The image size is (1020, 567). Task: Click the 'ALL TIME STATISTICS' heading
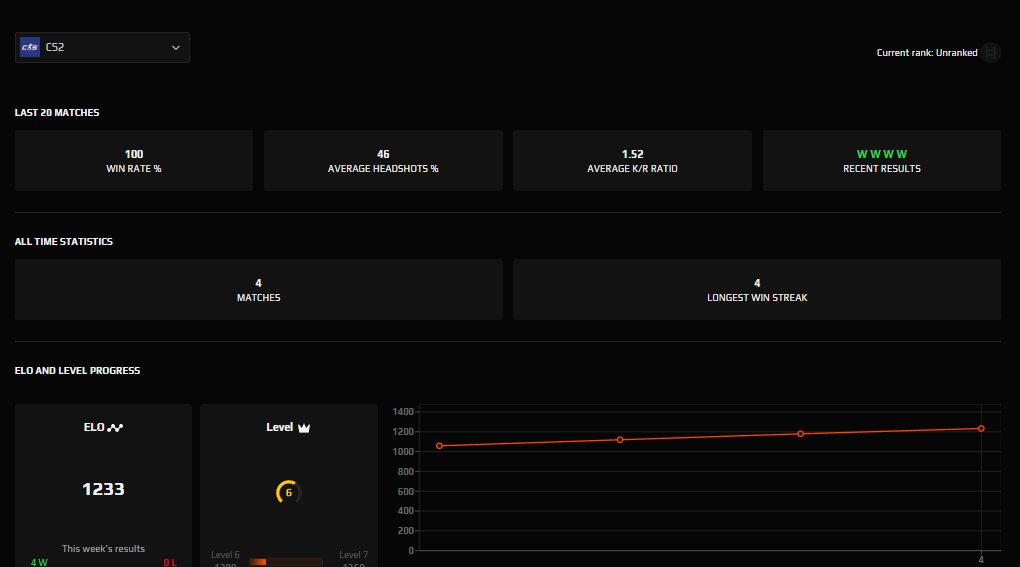[64, 241]
